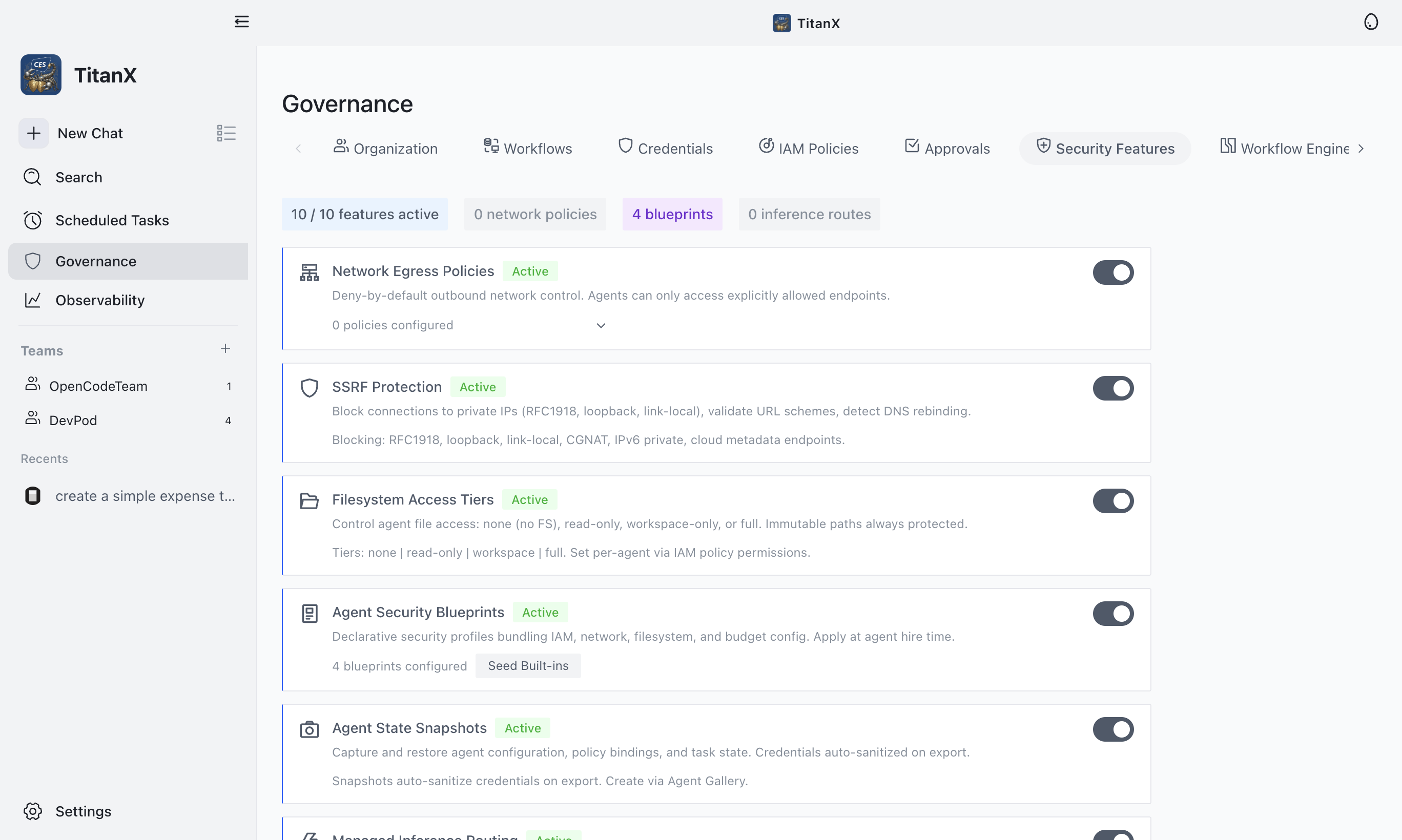The width and height of the screenshot is (1402, 840).
Task: Open the Credentials tab
Action: pos(666,148)
